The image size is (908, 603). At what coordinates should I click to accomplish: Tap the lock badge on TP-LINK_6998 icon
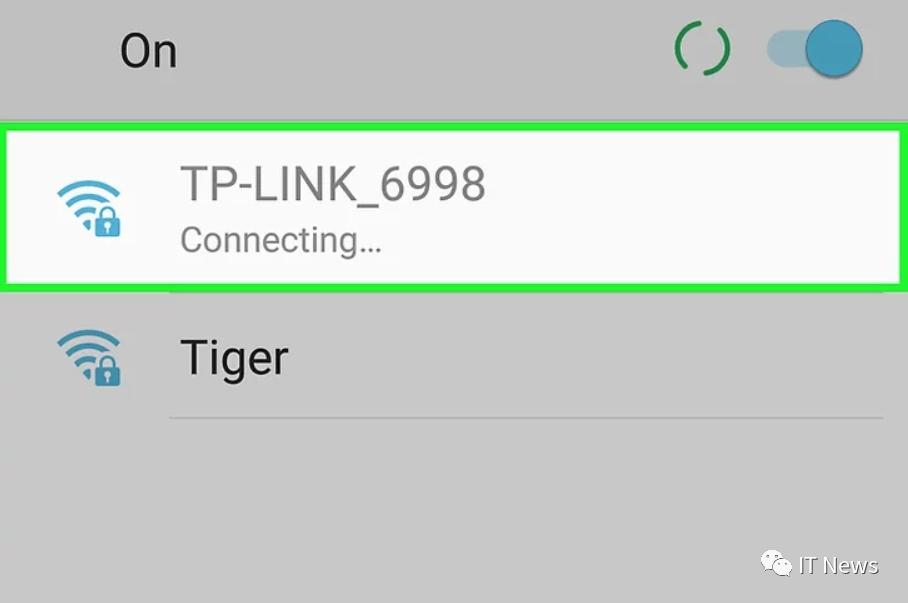click(108, 222)
